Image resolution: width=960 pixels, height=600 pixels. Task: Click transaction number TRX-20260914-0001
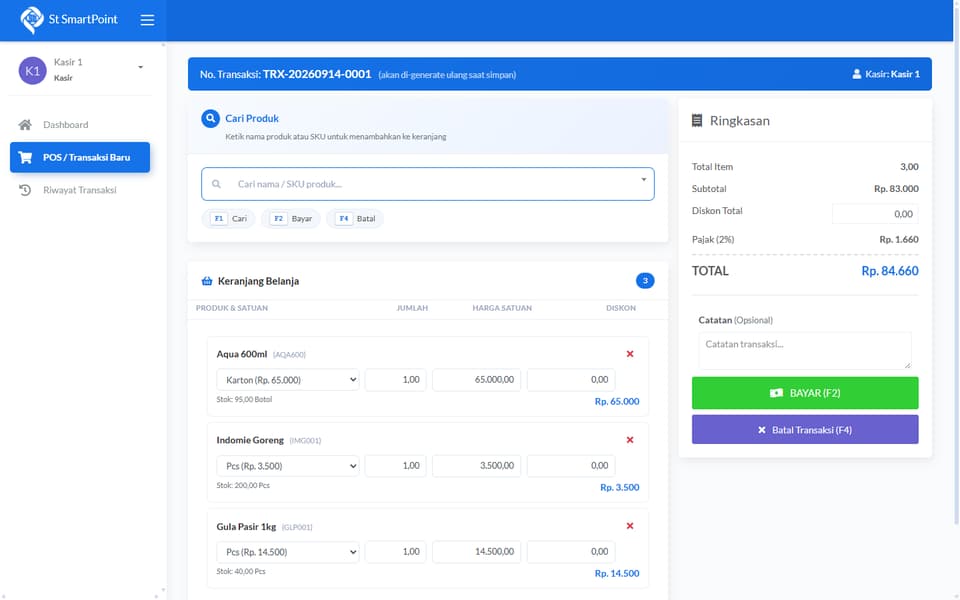[x=317, y=74]
